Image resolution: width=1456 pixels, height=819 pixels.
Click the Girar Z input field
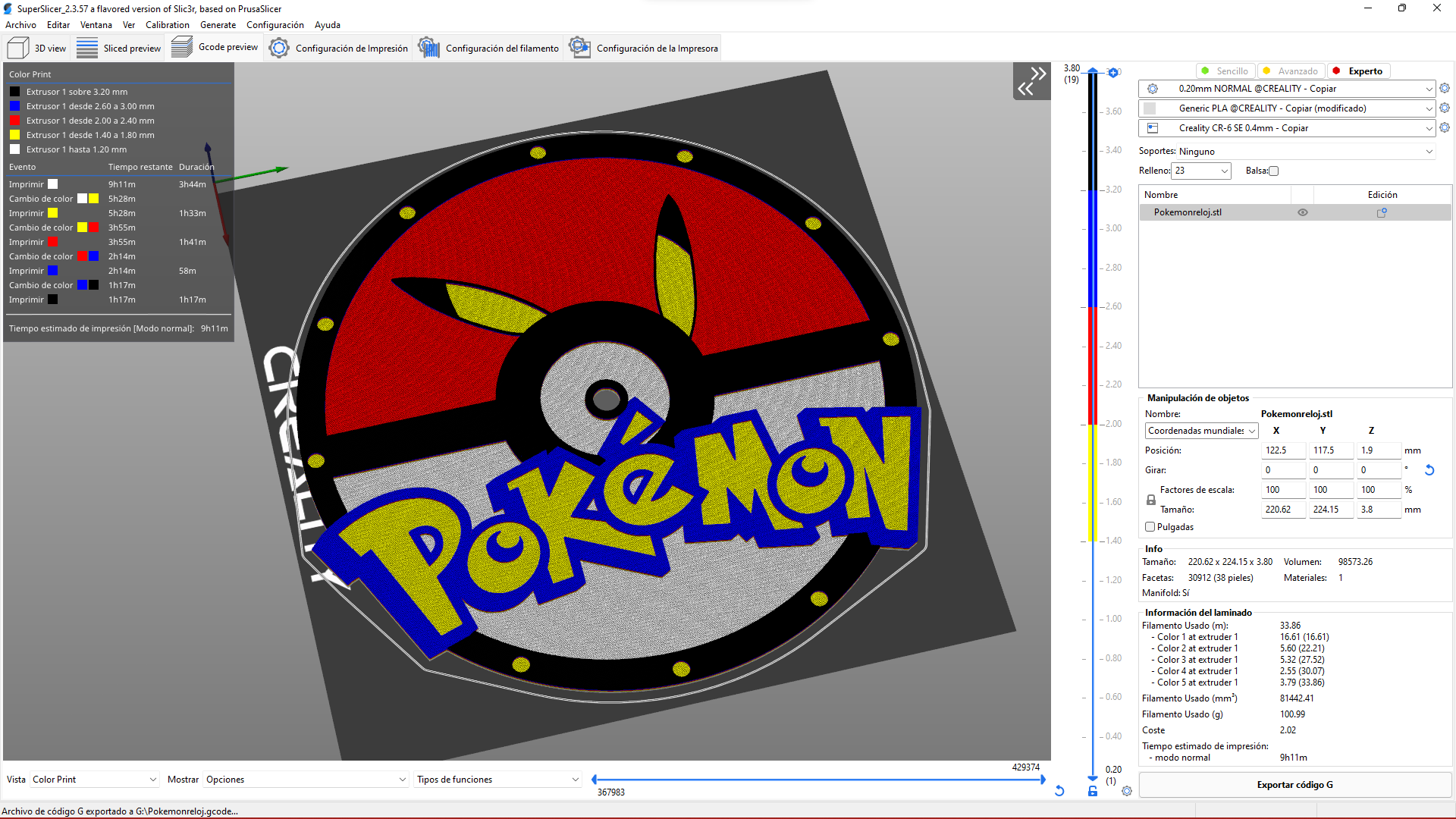[1379, 470]
